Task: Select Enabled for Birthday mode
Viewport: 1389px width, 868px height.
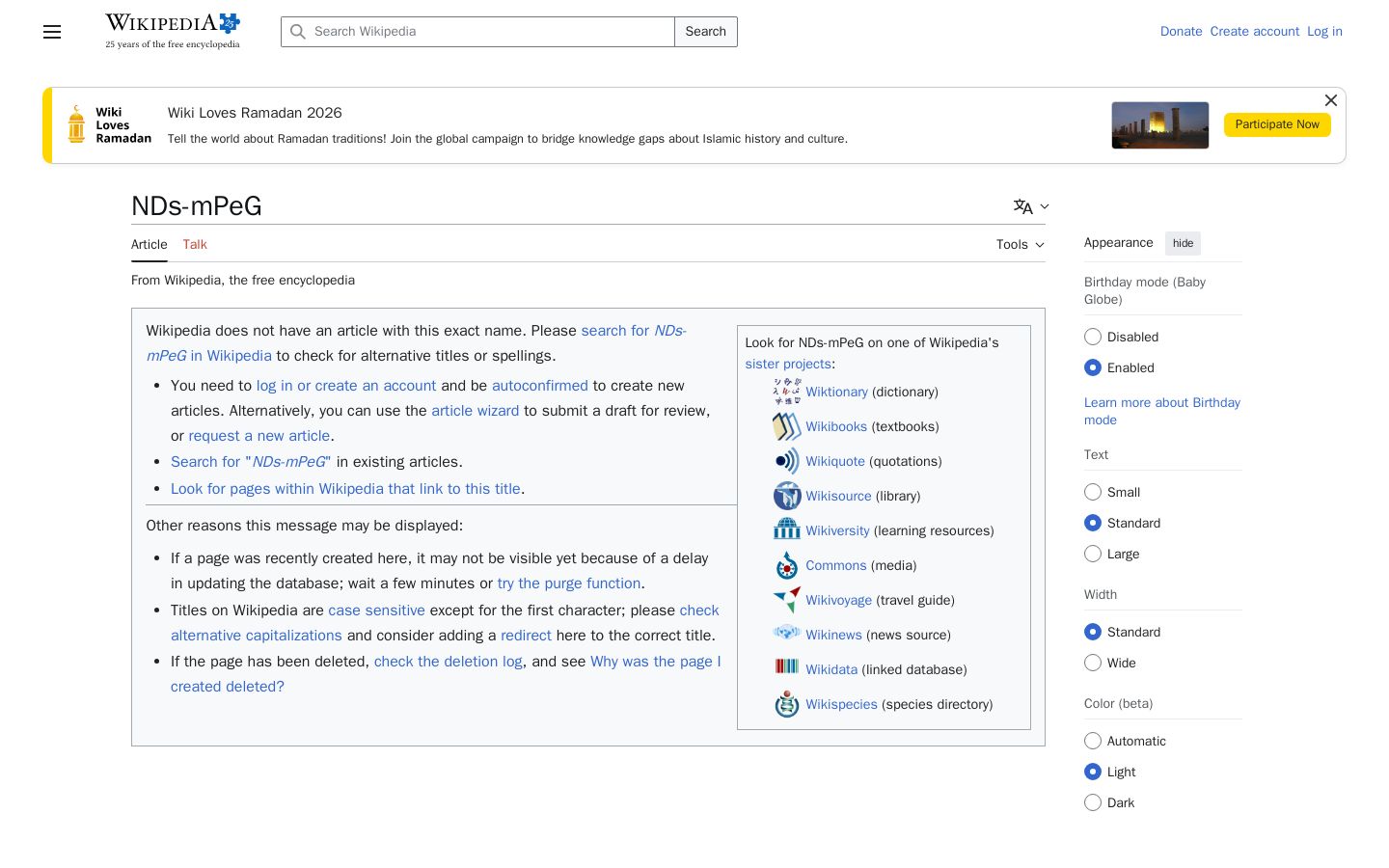Action: (x=1093, y=367)
